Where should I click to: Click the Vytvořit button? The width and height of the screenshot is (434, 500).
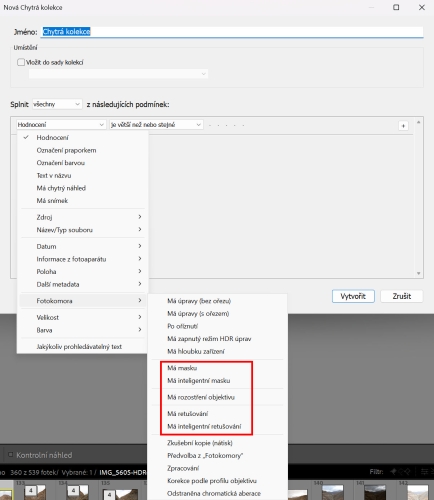353,296
